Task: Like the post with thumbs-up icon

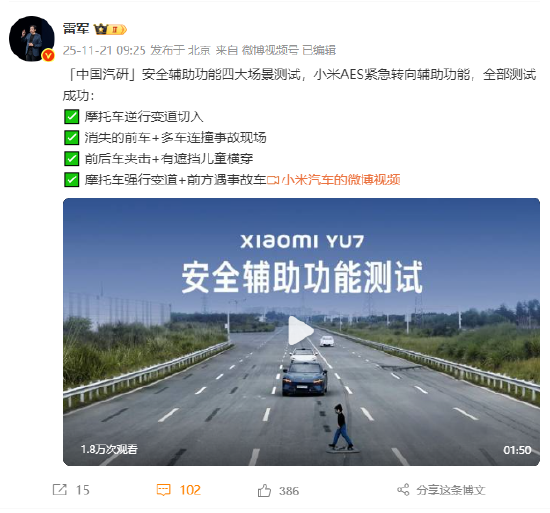Action: pyautogui.click(x=264, y=490)
